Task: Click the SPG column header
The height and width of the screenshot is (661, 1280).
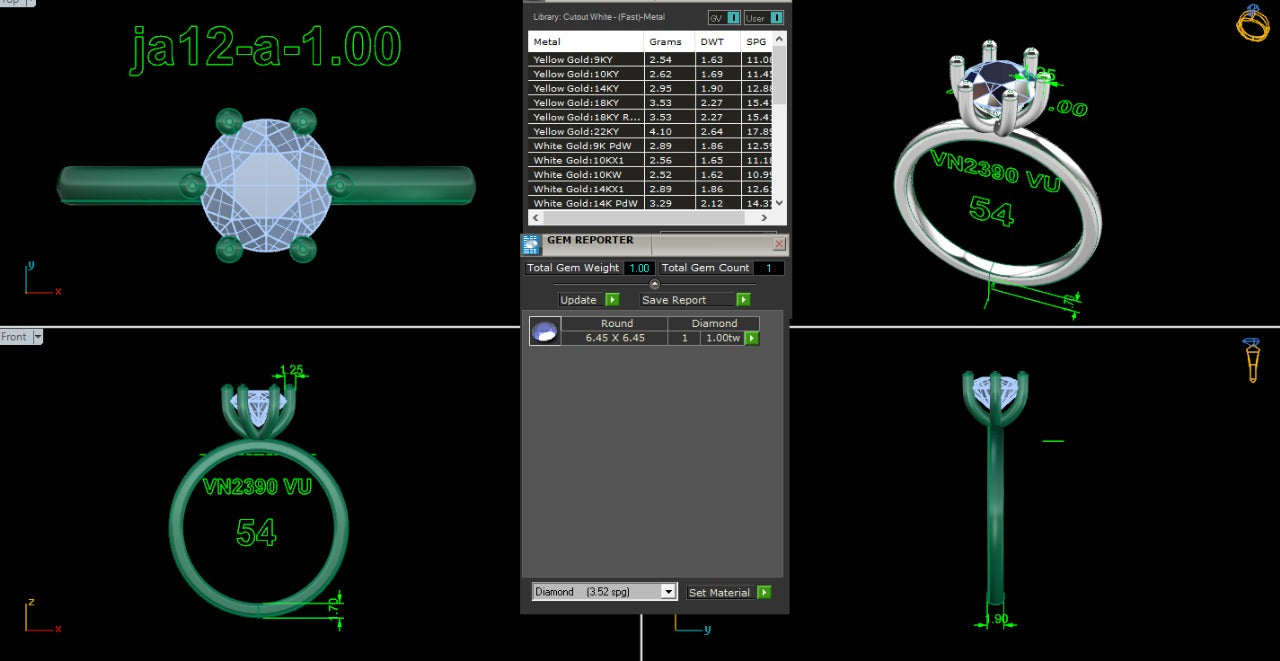Action: coord(757,42)
